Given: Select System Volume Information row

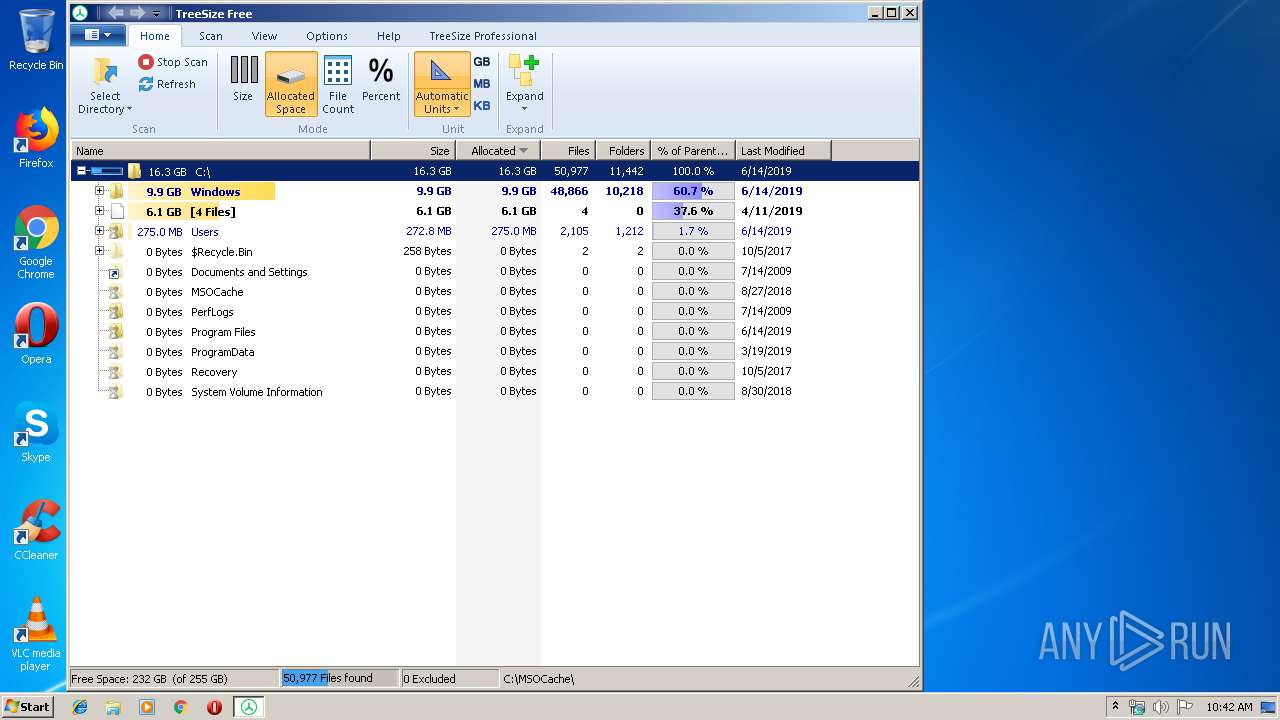Looking at the screenshot, I should pos(494,391).
